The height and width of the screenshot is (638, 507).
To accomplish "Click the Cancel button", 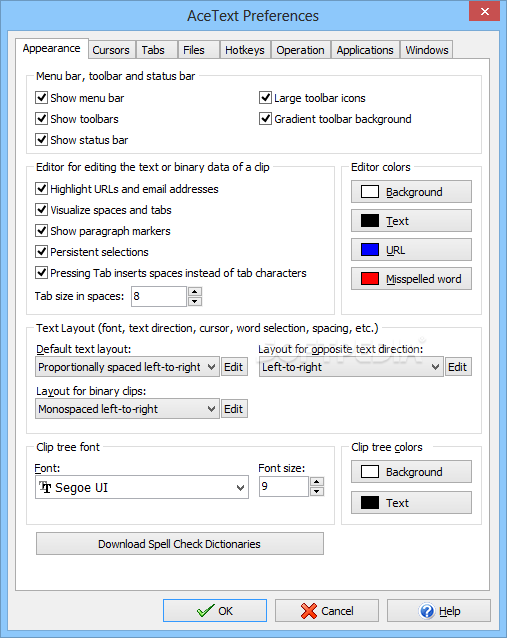I will tap(327, 611).
